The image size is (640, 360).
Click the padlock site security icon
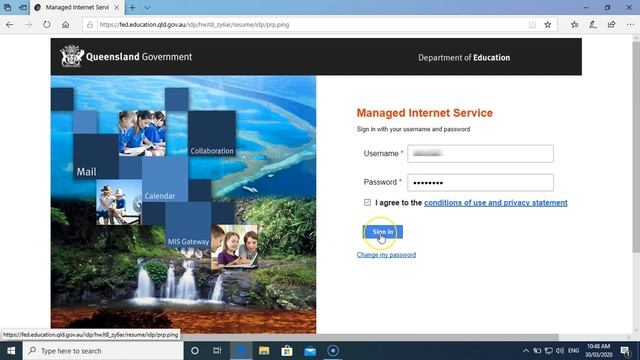pos(90,25)
